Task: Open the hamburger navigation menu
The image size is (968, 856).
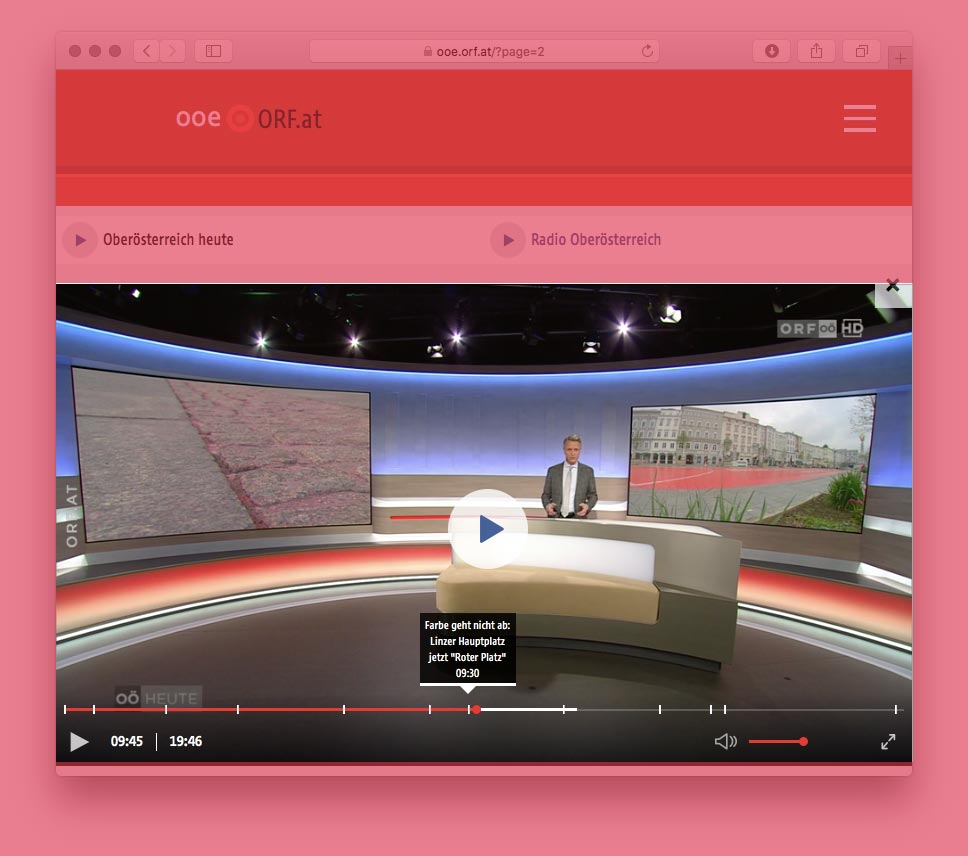Action: point(859,118)
